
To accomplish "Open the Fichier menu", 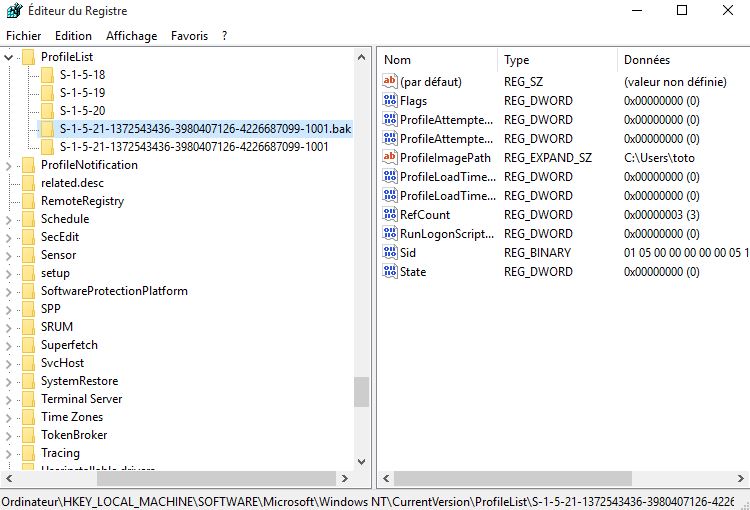I will pos(23,36).
